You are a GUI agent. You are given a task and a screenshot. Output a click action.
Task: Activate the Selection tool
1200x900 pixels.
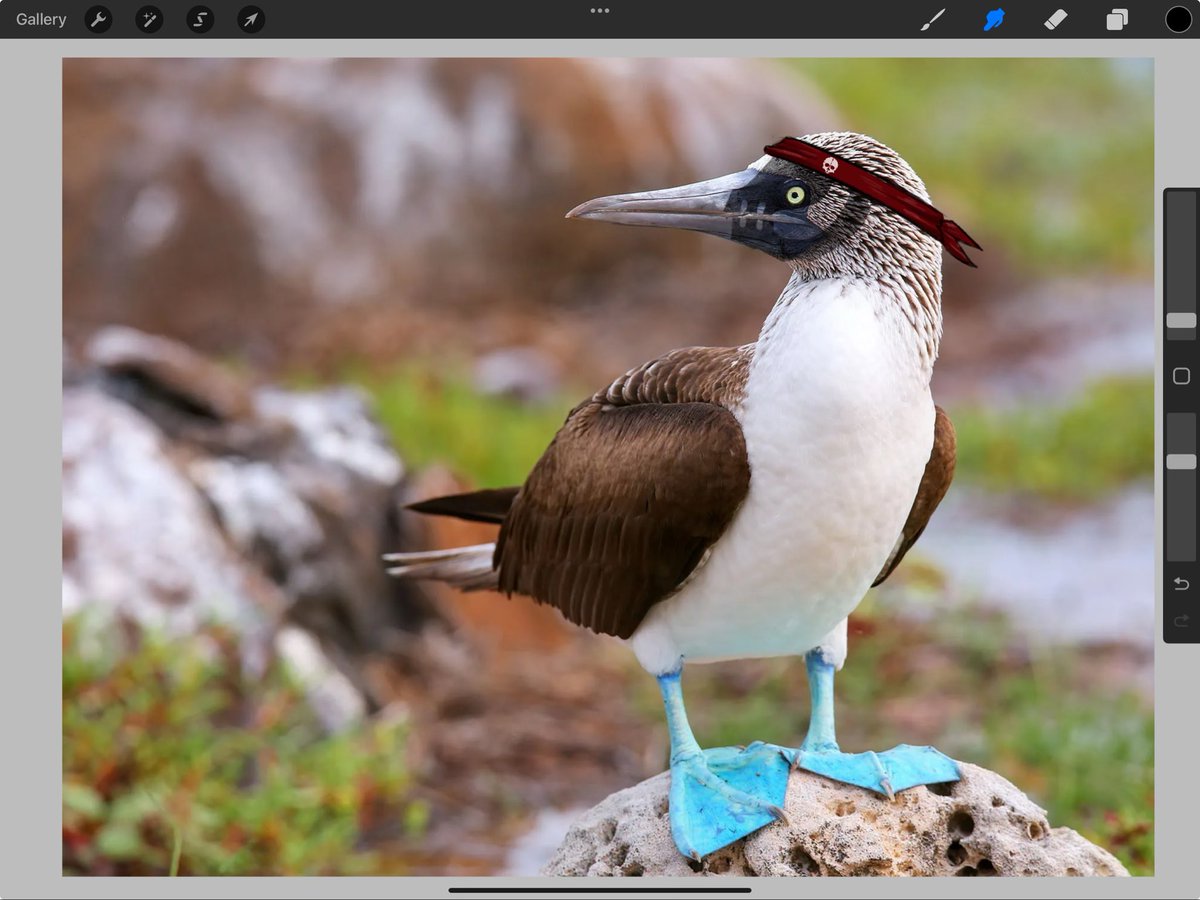200,19
